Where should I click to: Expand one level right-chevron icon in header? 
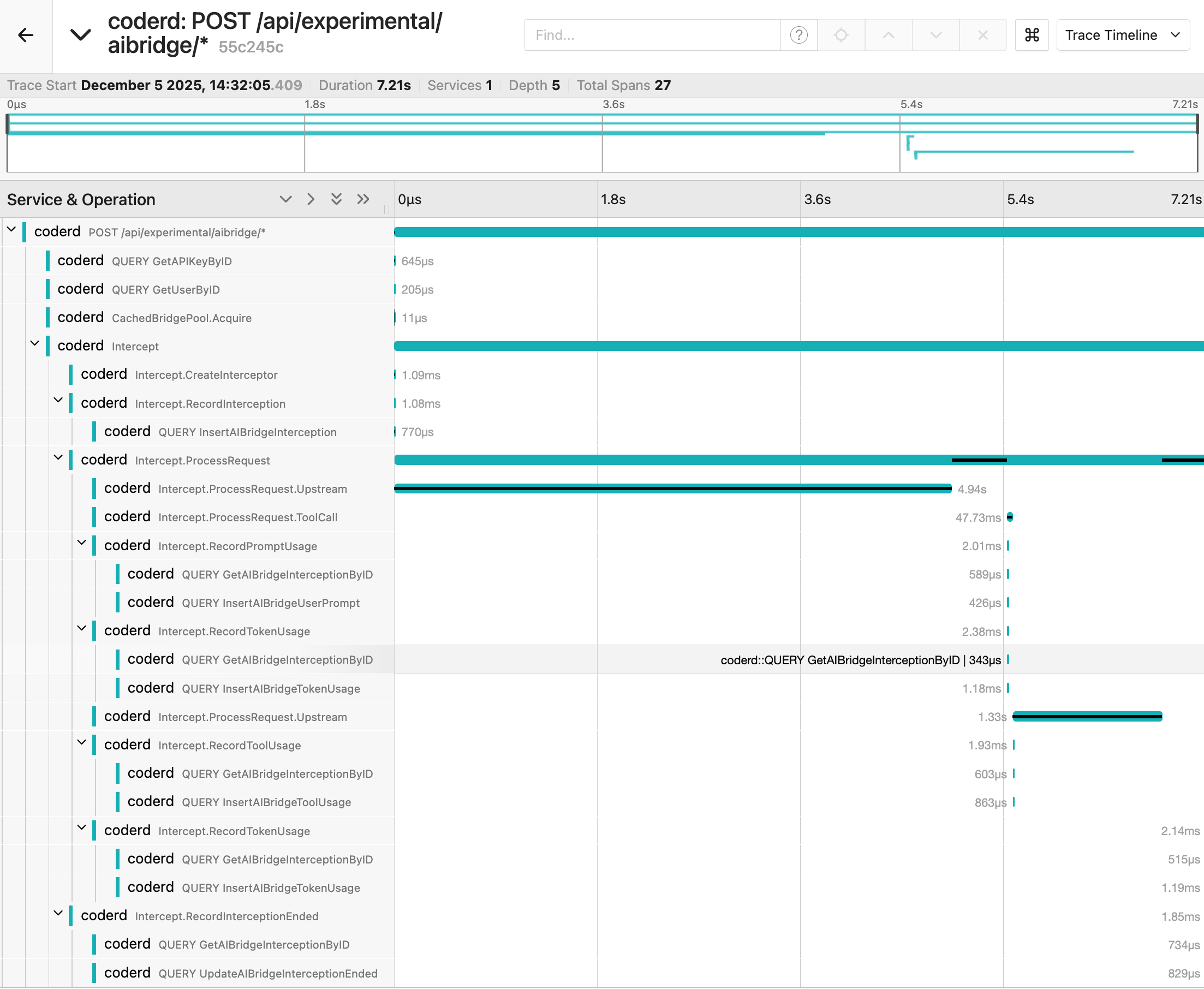click(x=311, y=199)
